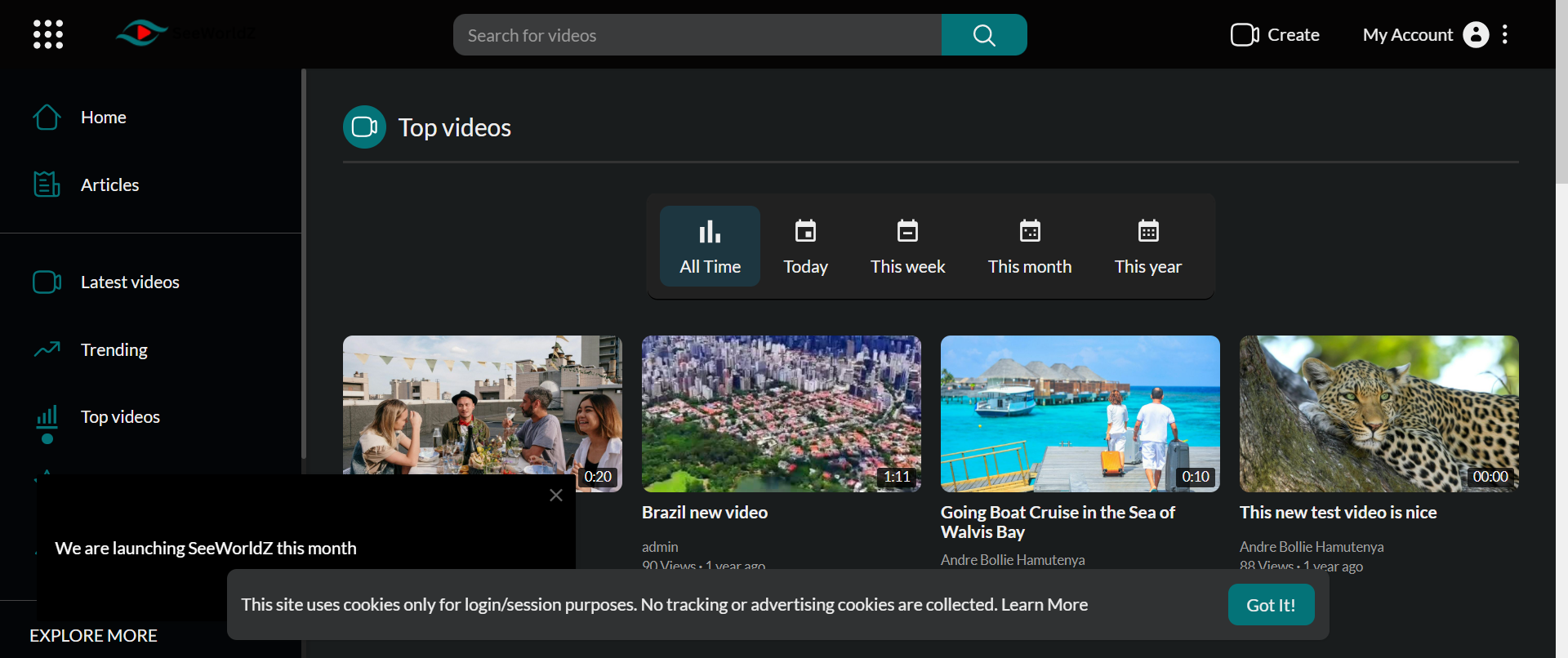Open Brazil new video title link
Viewport: 1568px width, 658px height.
tap(705, 513)
